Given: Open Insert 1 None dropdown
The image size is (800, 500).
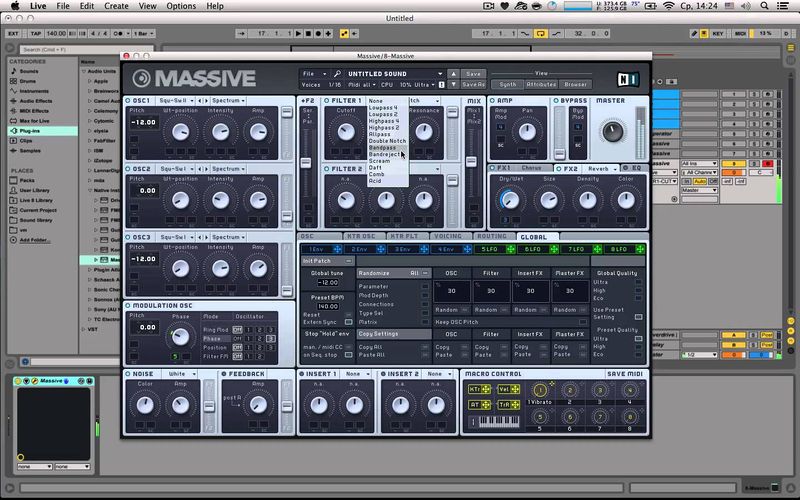Looking at the screenshot, I should (357, 374).
